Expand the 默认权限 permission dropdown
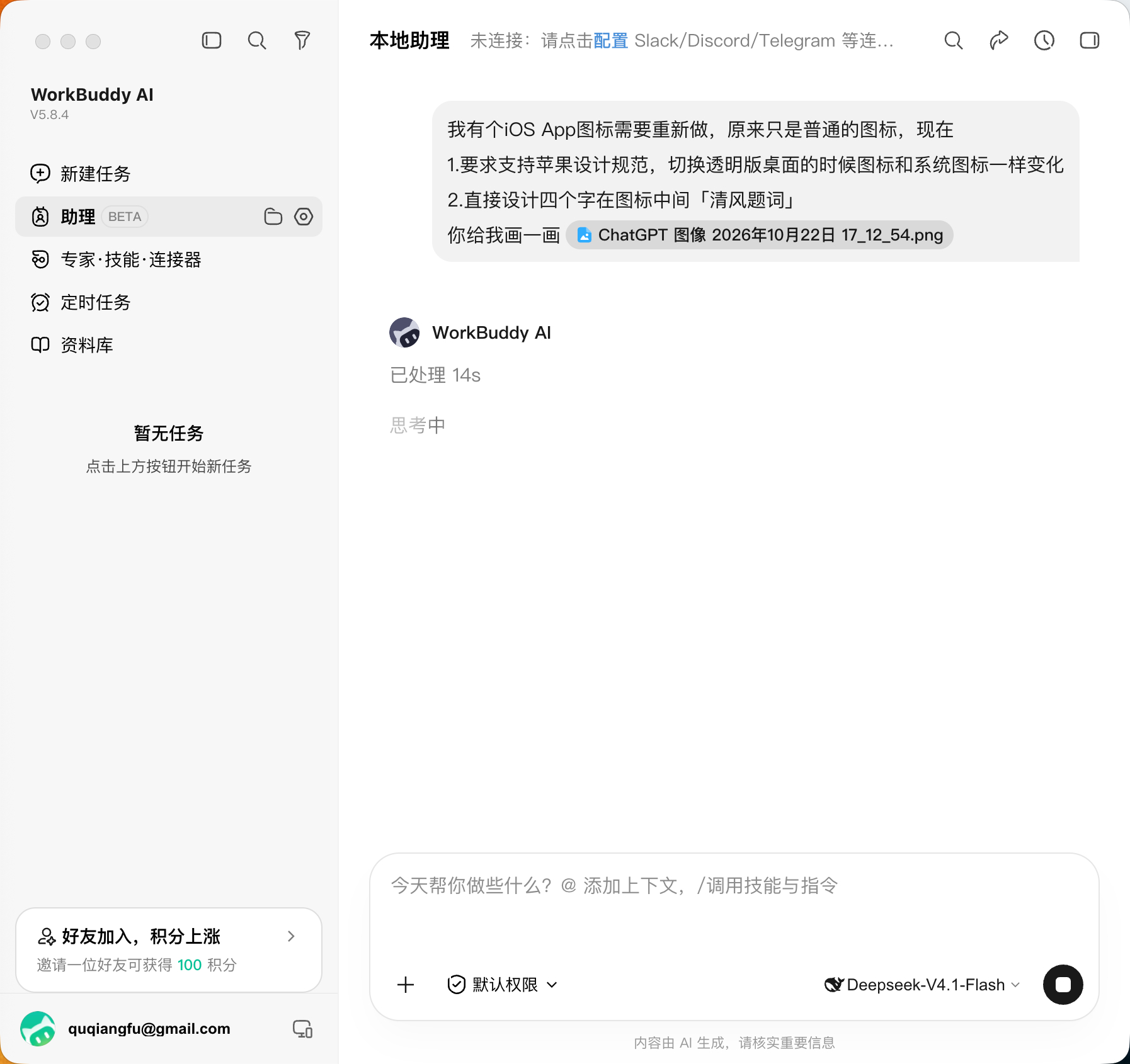1130x1064 pixels. click(503, 985)
